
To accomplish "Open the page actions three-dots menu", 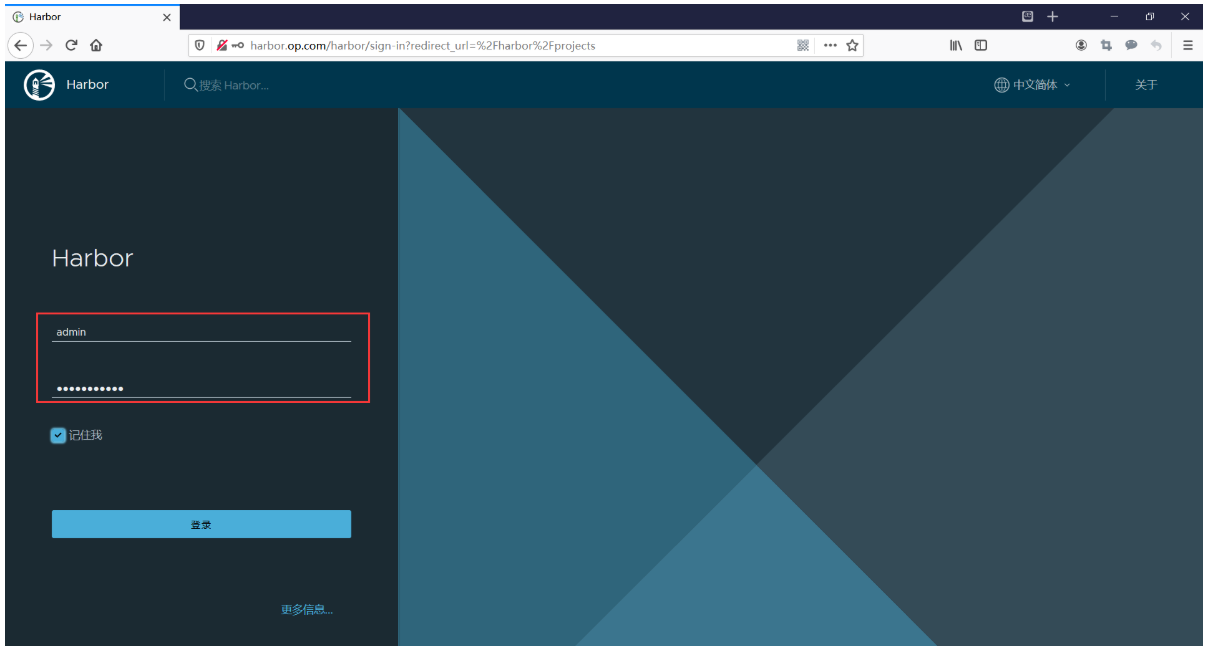I will tap(830, 45).
